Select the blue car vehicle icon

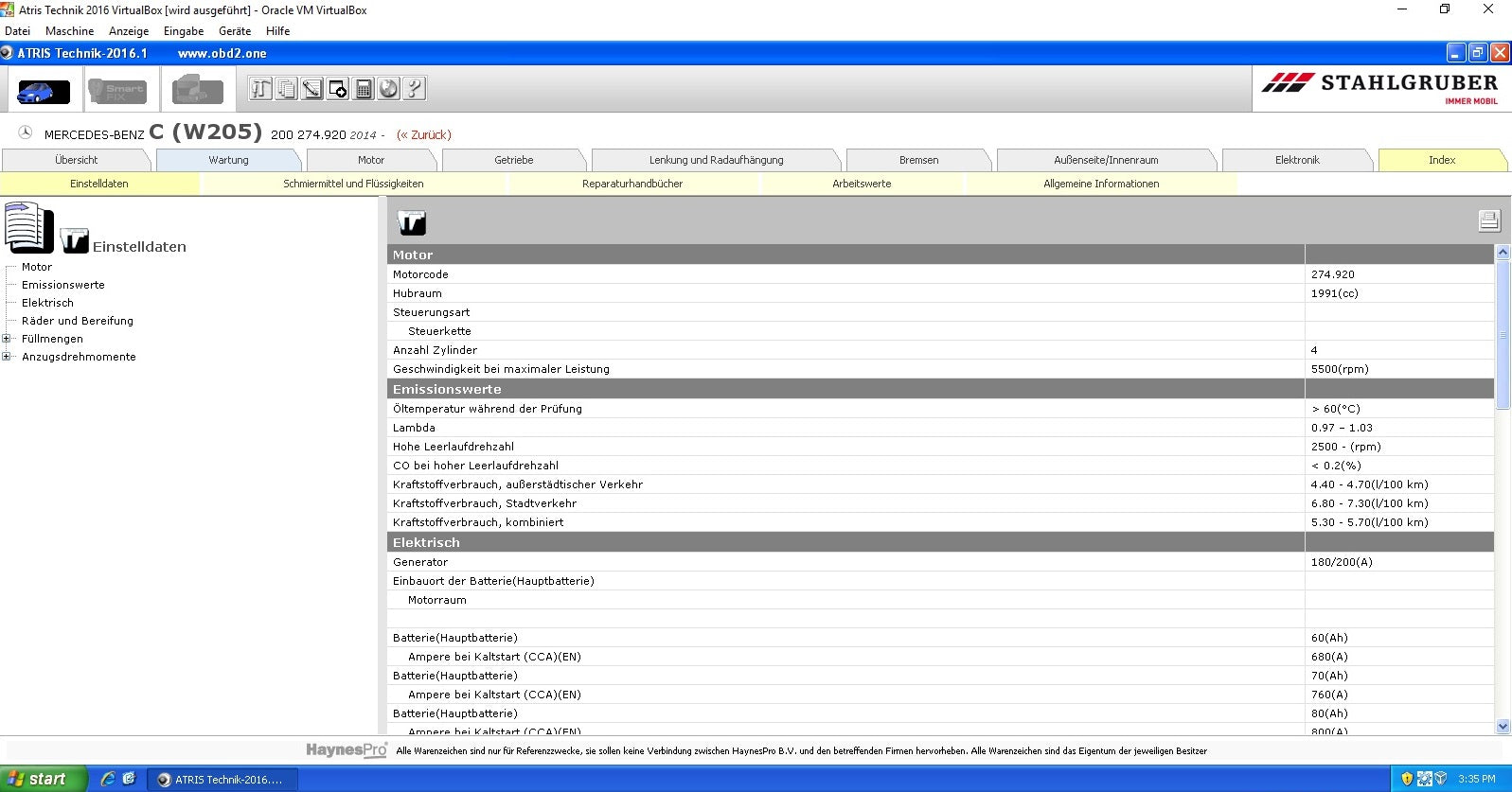44,91
